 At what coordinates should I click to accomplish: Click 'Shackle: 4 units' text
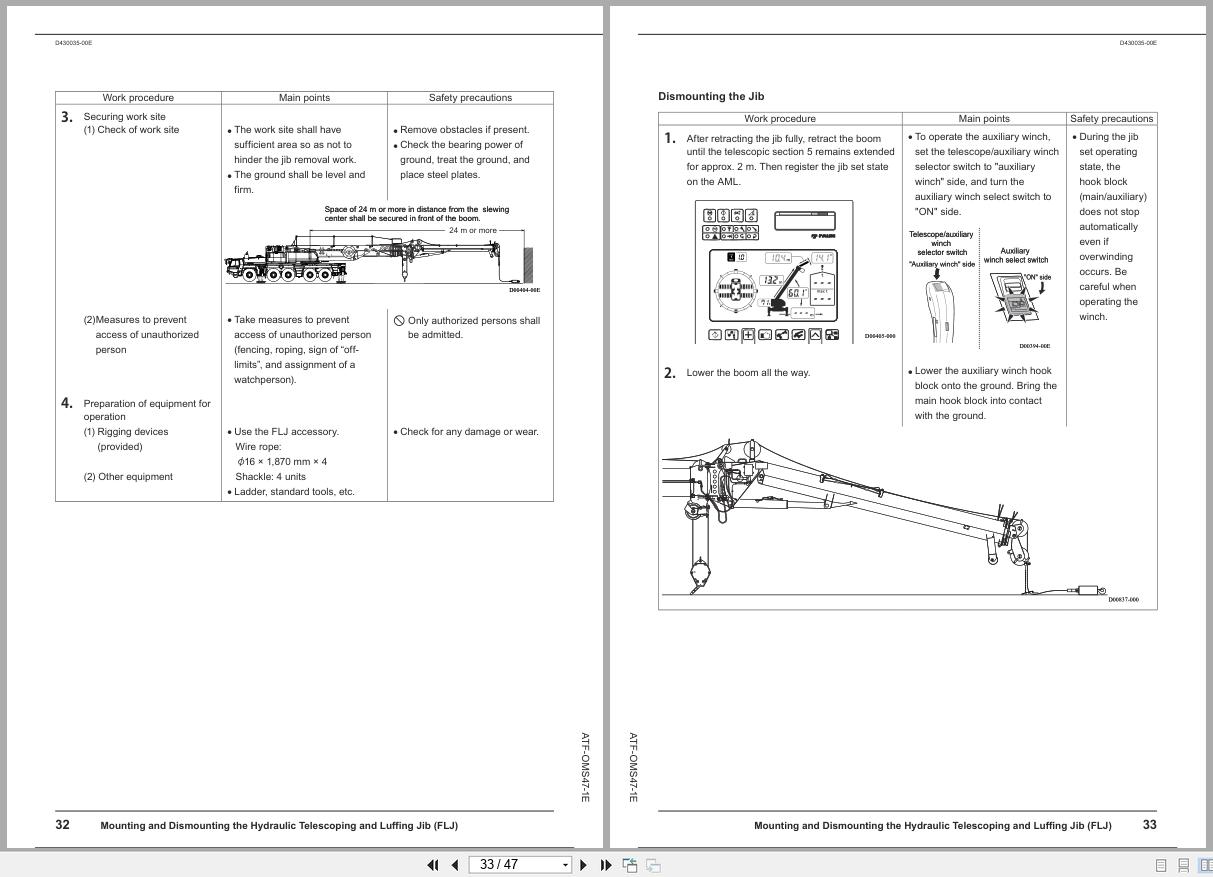(x=270, y=477)
